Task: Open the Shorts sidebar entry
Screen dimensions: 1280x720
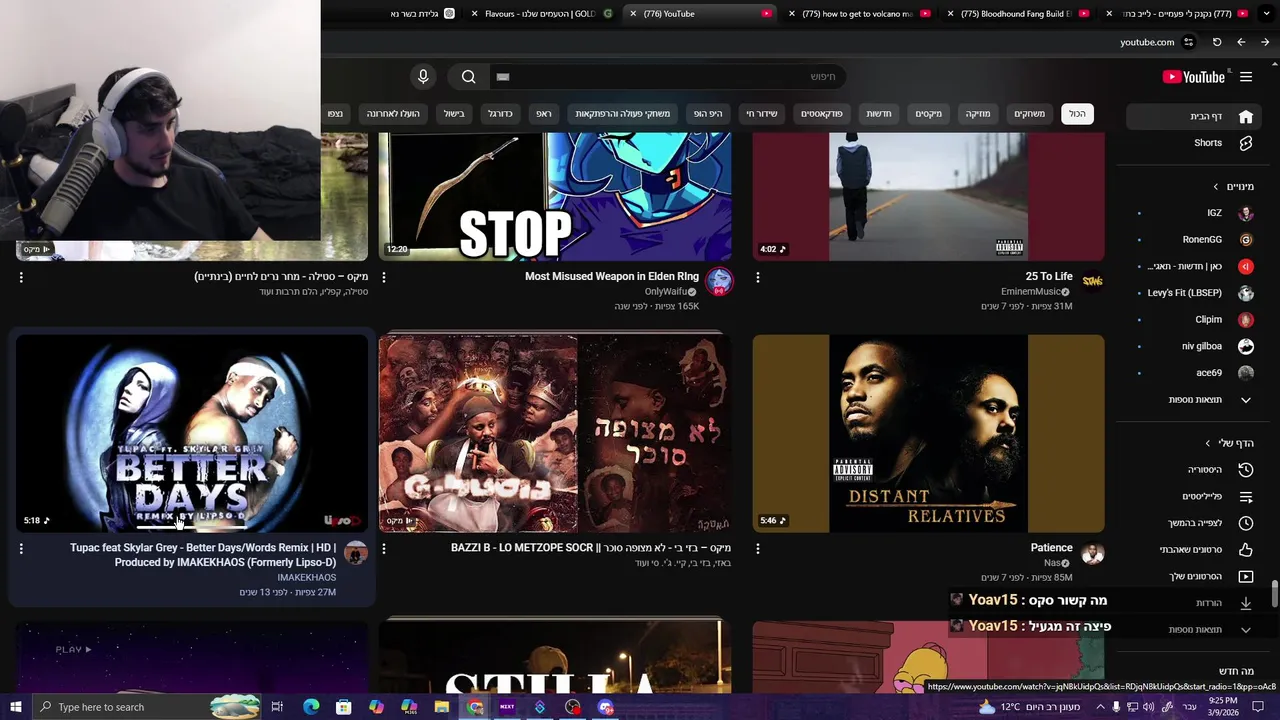Action: pos(1192,143)
